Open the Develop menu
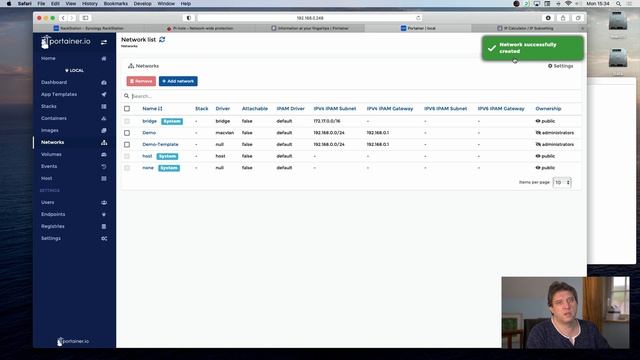640x360 pixels. (x=142, y=4)
